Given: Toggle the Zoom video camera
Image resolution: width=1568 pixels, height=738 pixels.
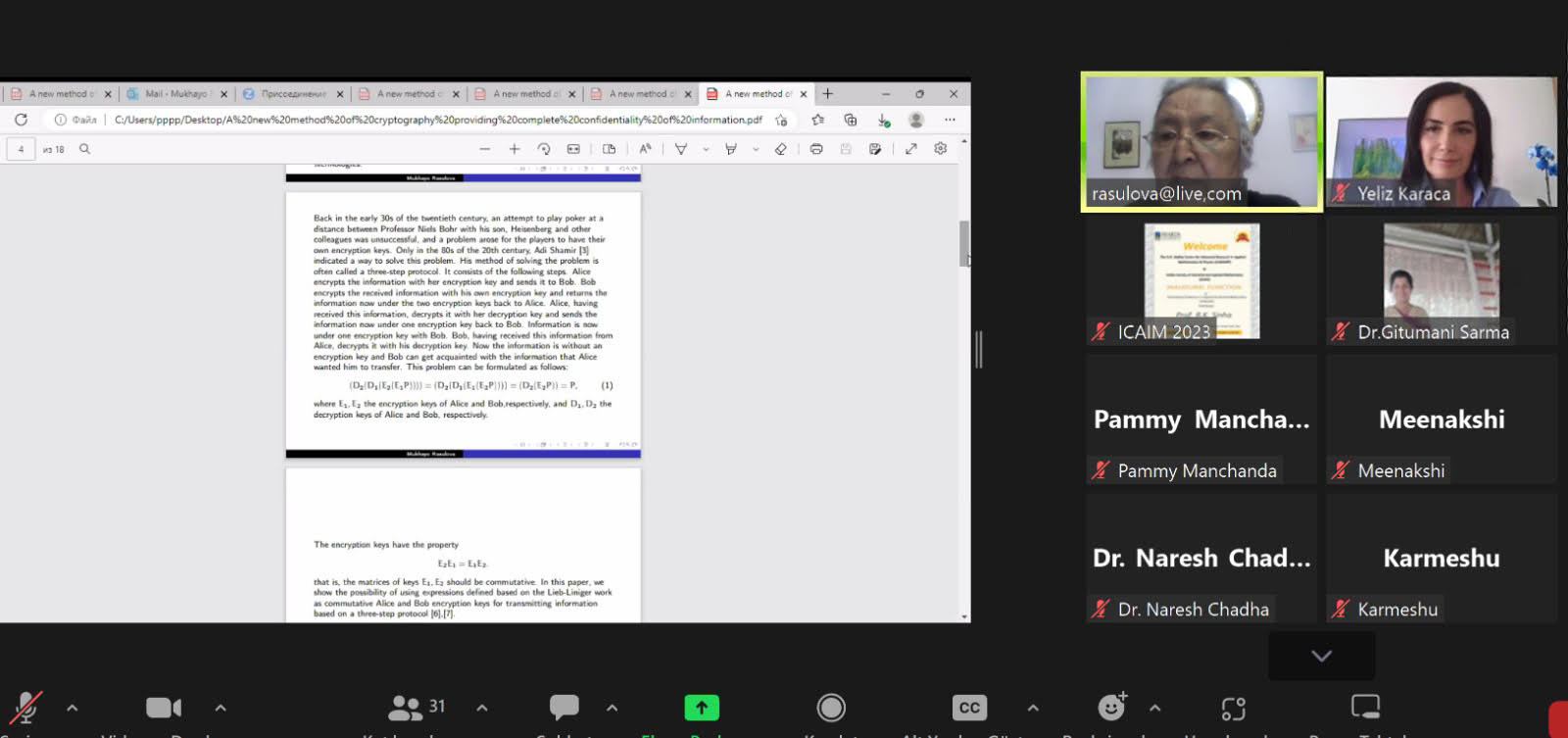Looking at the screenshot, I should 163,707.
